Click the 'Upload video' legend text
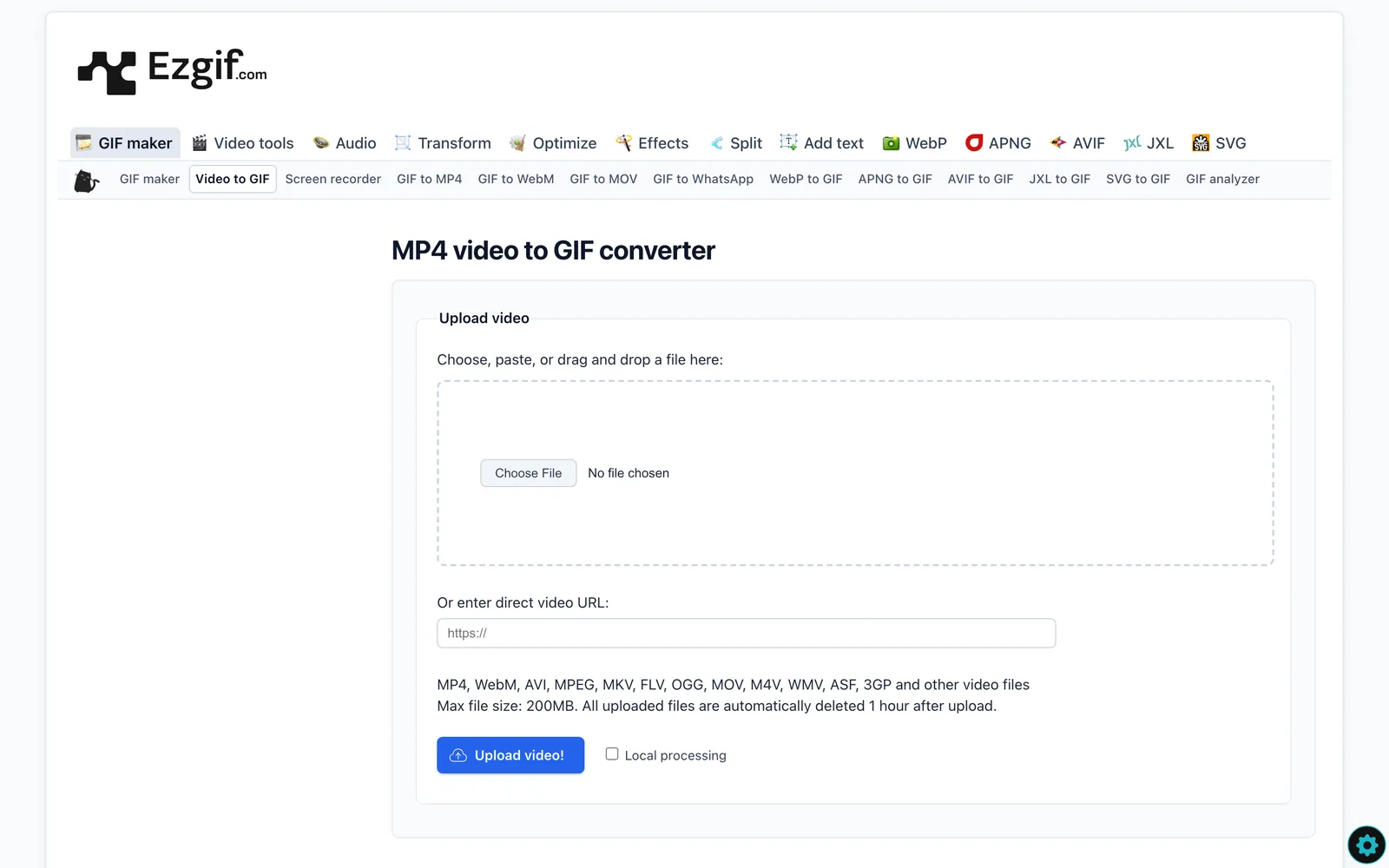Image resolution: width=1389 pixels, height=868 pixels. point(484,319)
